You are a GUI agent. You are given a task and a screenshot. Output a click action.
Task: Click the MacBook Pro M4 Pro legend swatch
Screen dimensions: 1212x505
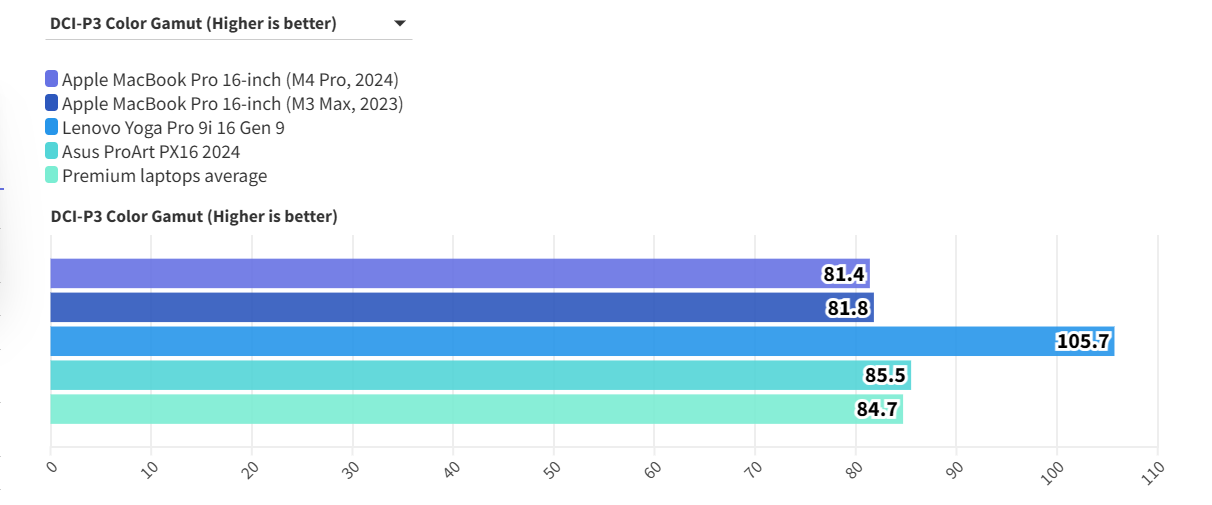[x=52, y=80]
